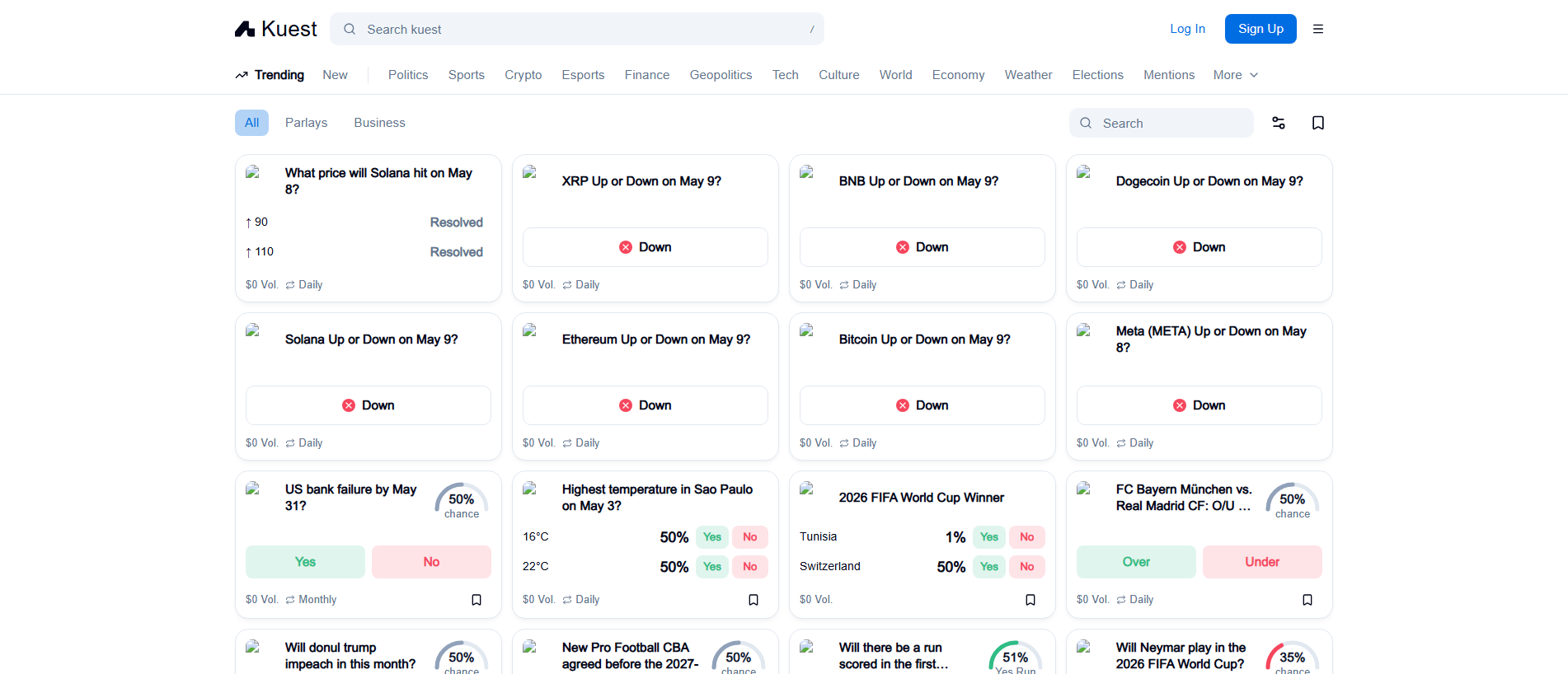Open the hamburger menu icon
The width and height of the screenshot is (1568, 674).
tap(1318, 29)
